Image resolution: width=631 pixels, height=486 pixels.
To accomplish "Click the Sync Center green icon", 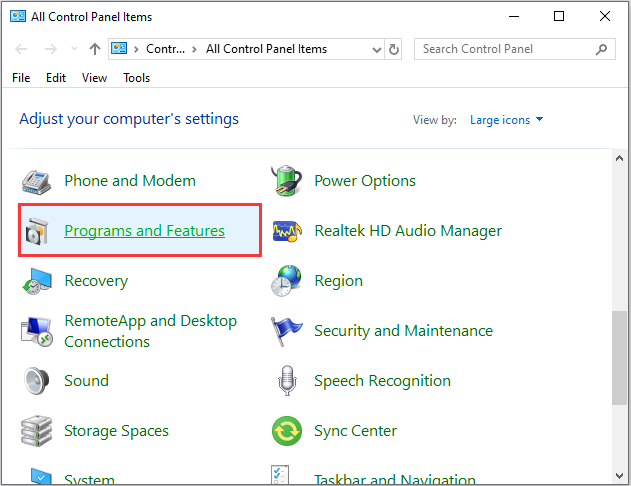I will [x=287, y=431].
